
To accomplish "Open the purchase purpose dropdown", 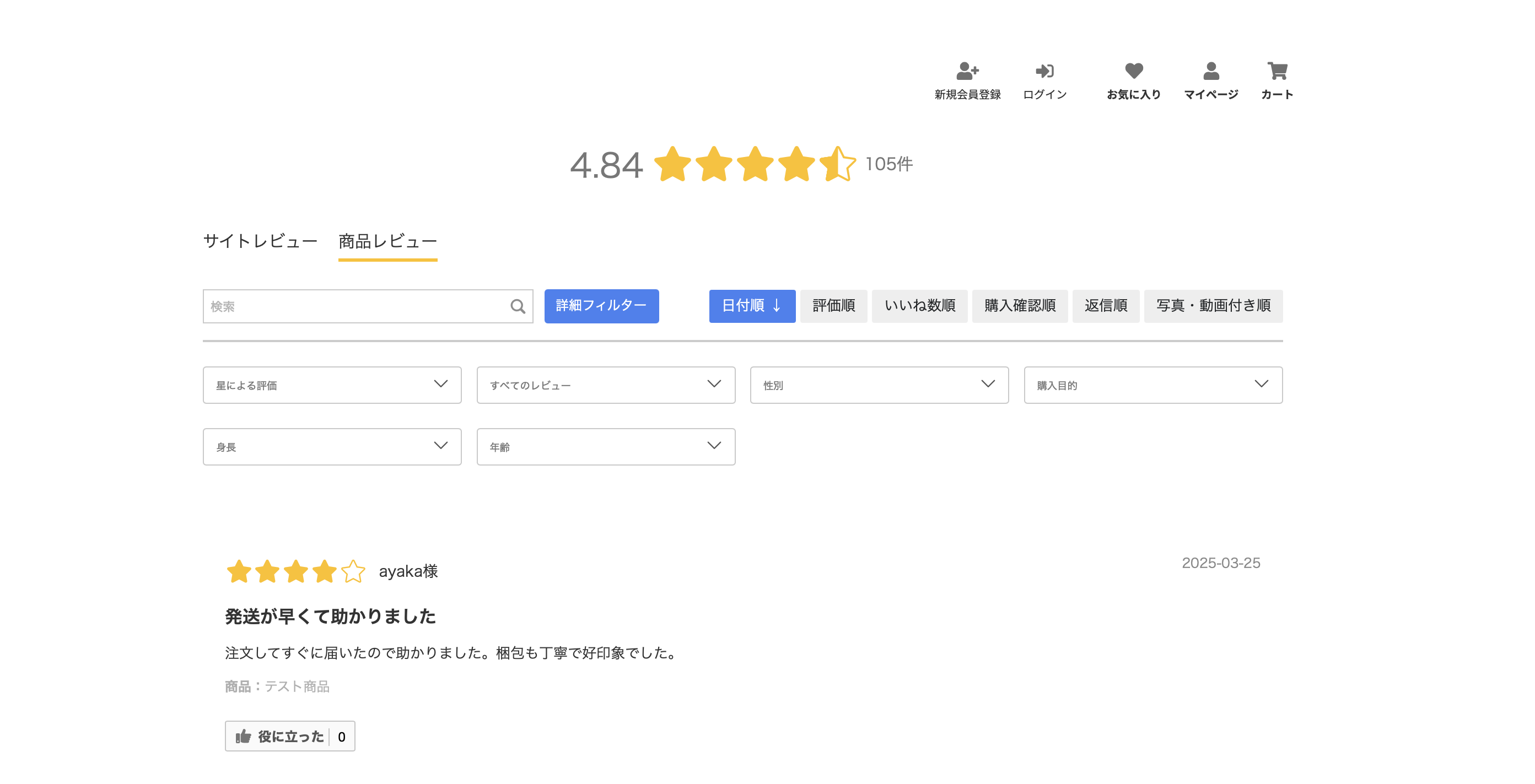I will (1152, 385).
